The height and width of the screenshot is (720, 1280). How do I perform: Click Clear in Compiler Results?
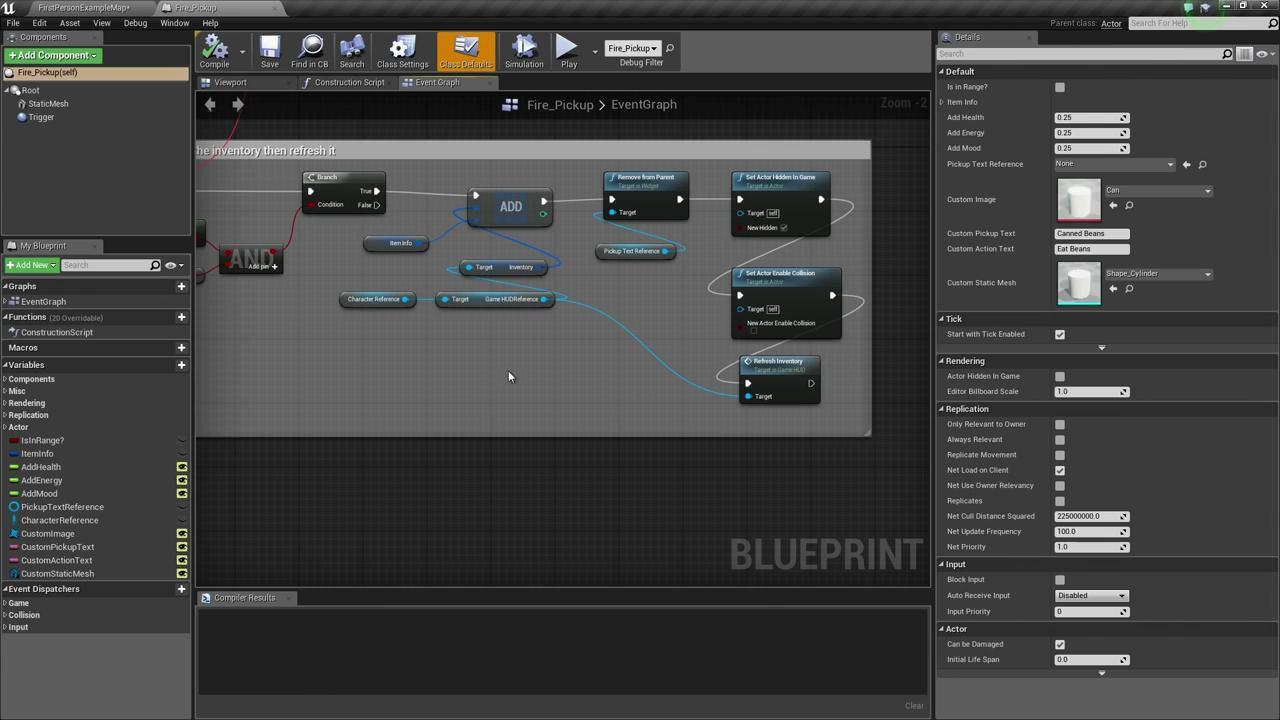tap(914, 706)
